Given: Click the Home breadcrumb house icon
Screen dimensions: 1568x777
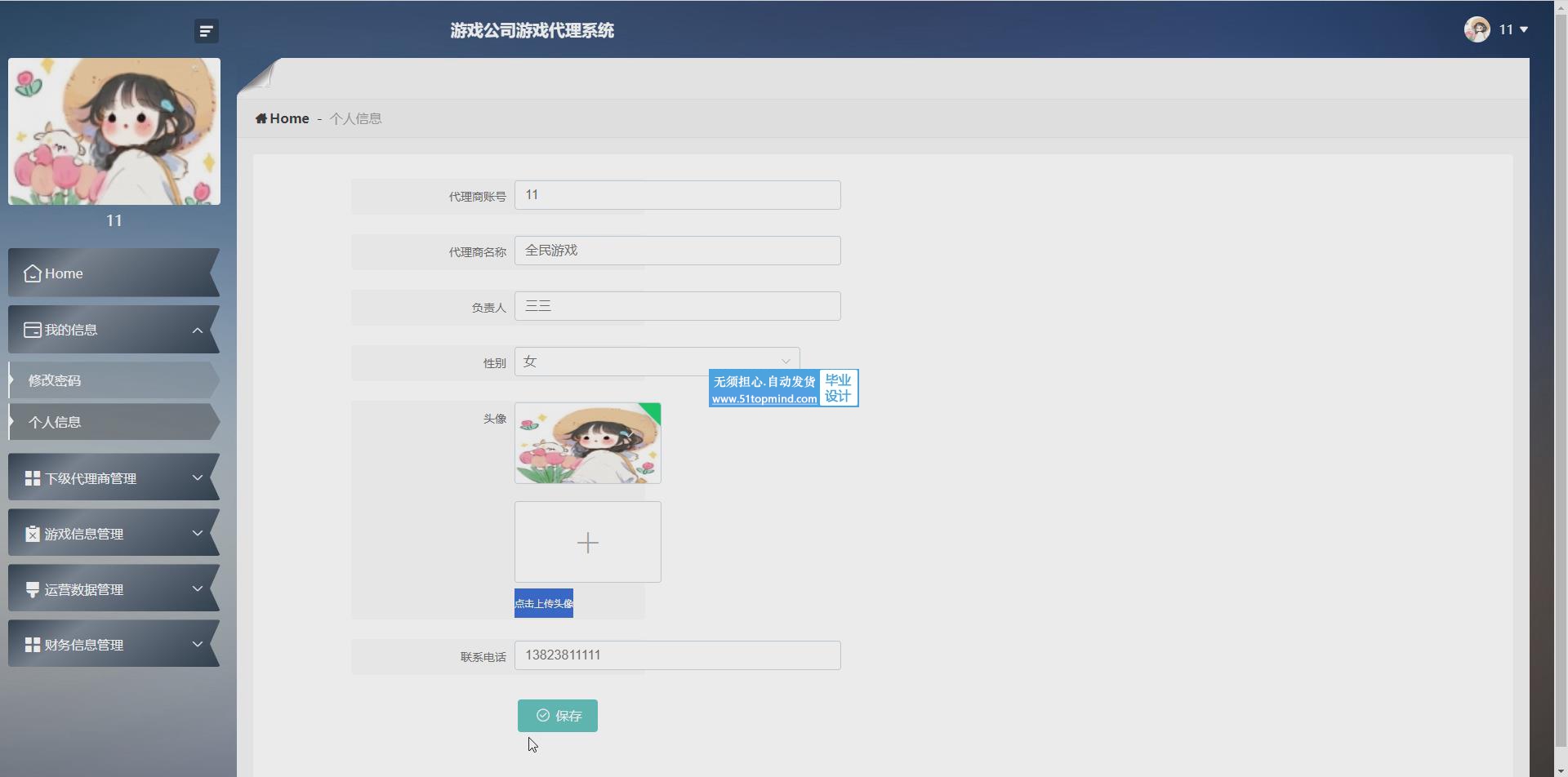Looking at the screenshot, I should click(x=261, y=118).
